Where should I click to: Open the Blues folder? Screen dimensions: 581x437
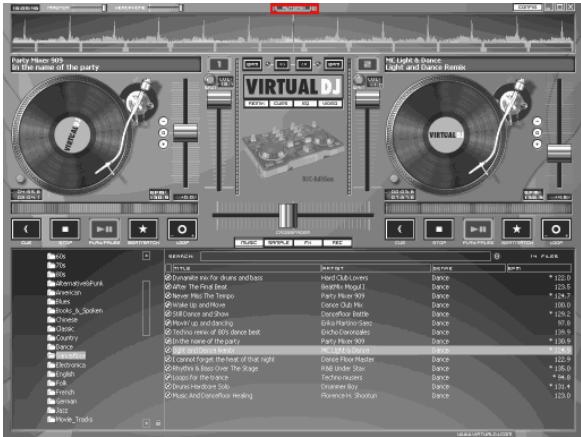59,301
